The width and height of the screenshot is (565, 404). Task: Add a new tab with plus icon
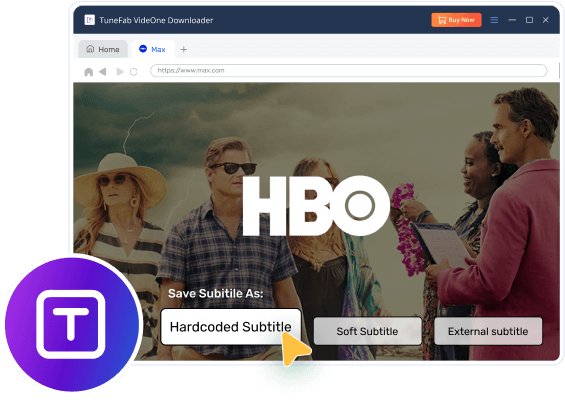(184, 49)
